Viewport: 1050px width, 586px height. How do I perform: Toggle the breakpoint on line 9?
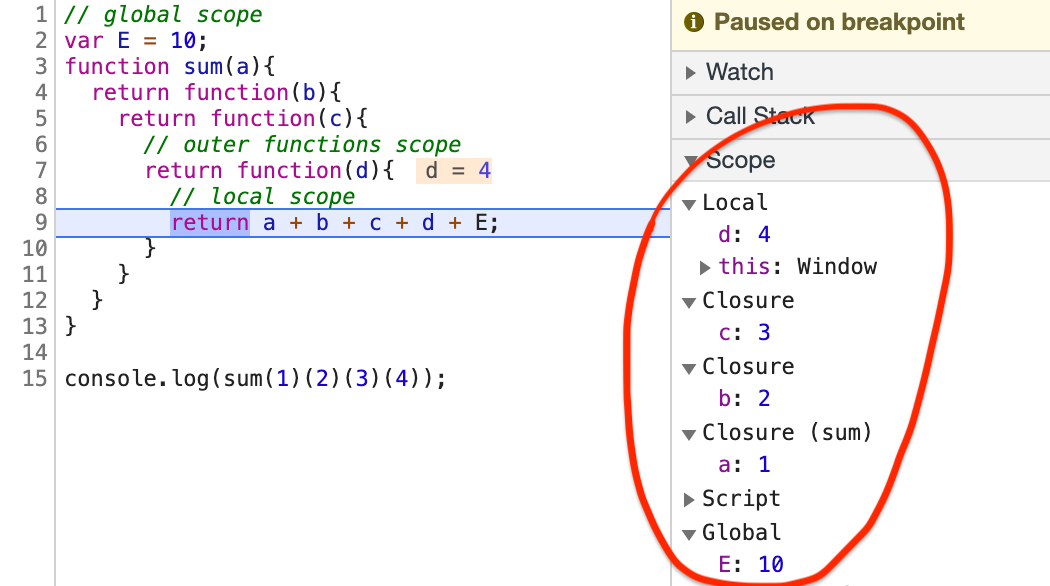[x=34, y=222]
